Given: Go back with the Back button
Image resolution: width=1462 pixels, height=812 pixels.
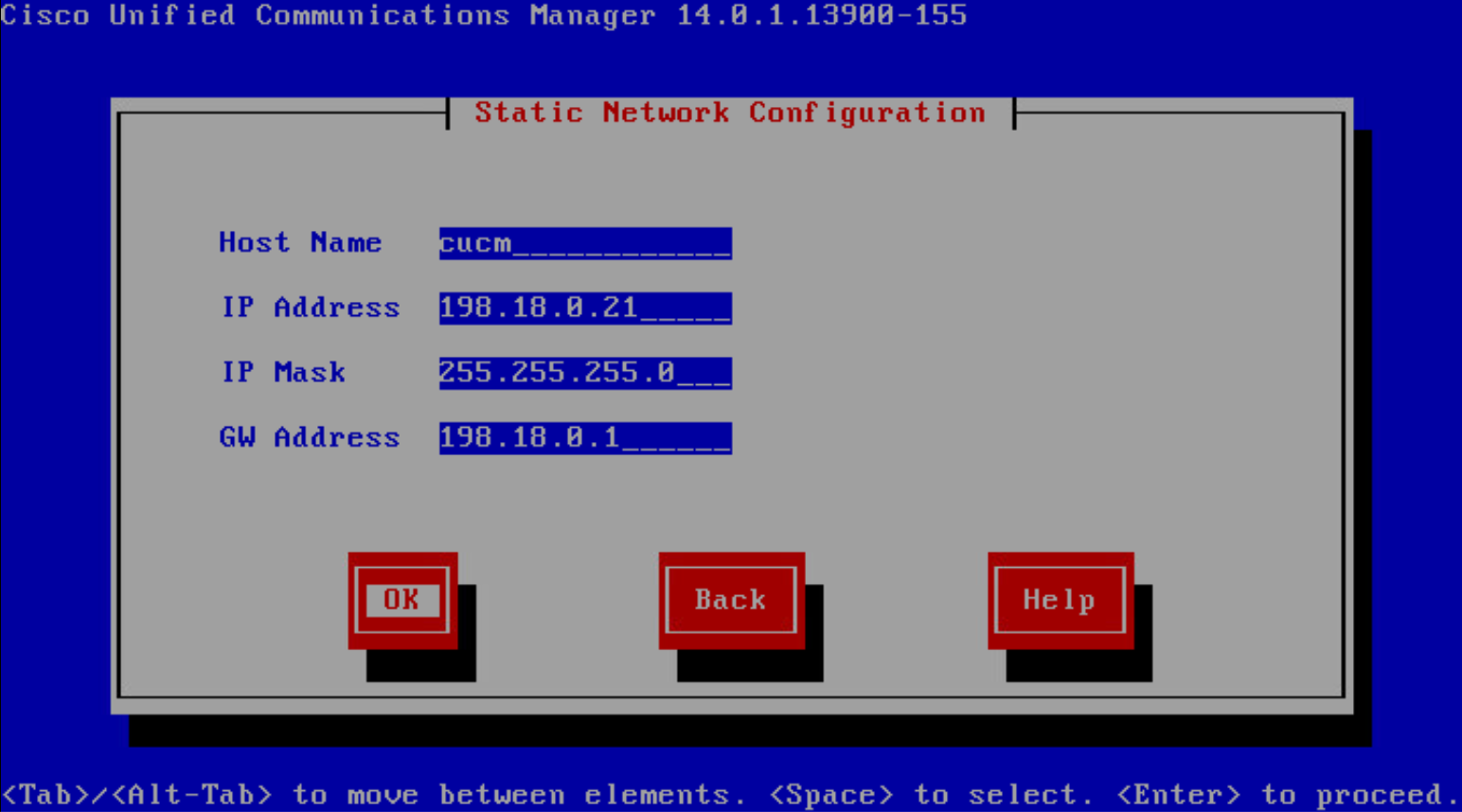Looking at the screenshot, I should (730, 600).
